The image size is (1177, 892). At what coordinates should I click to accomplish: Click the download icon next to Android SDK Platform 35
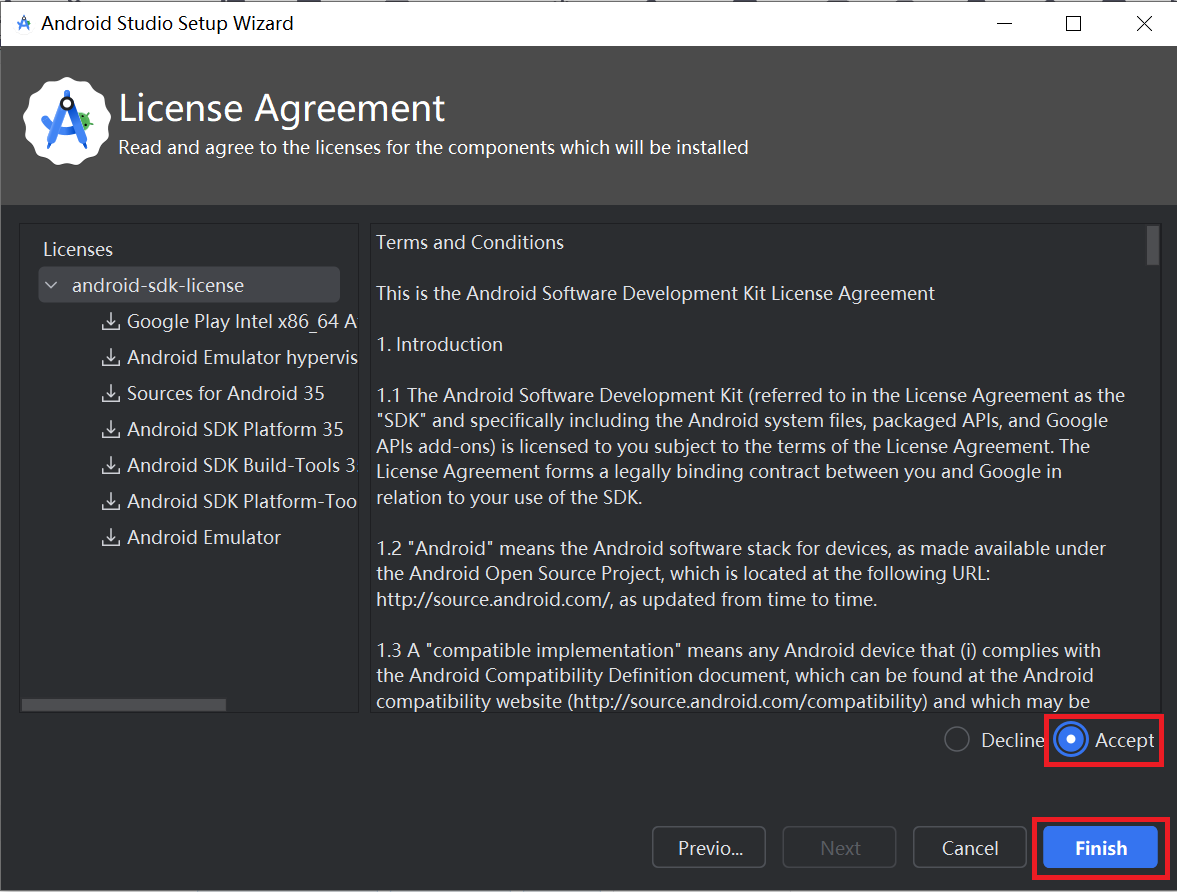[110, 429]
